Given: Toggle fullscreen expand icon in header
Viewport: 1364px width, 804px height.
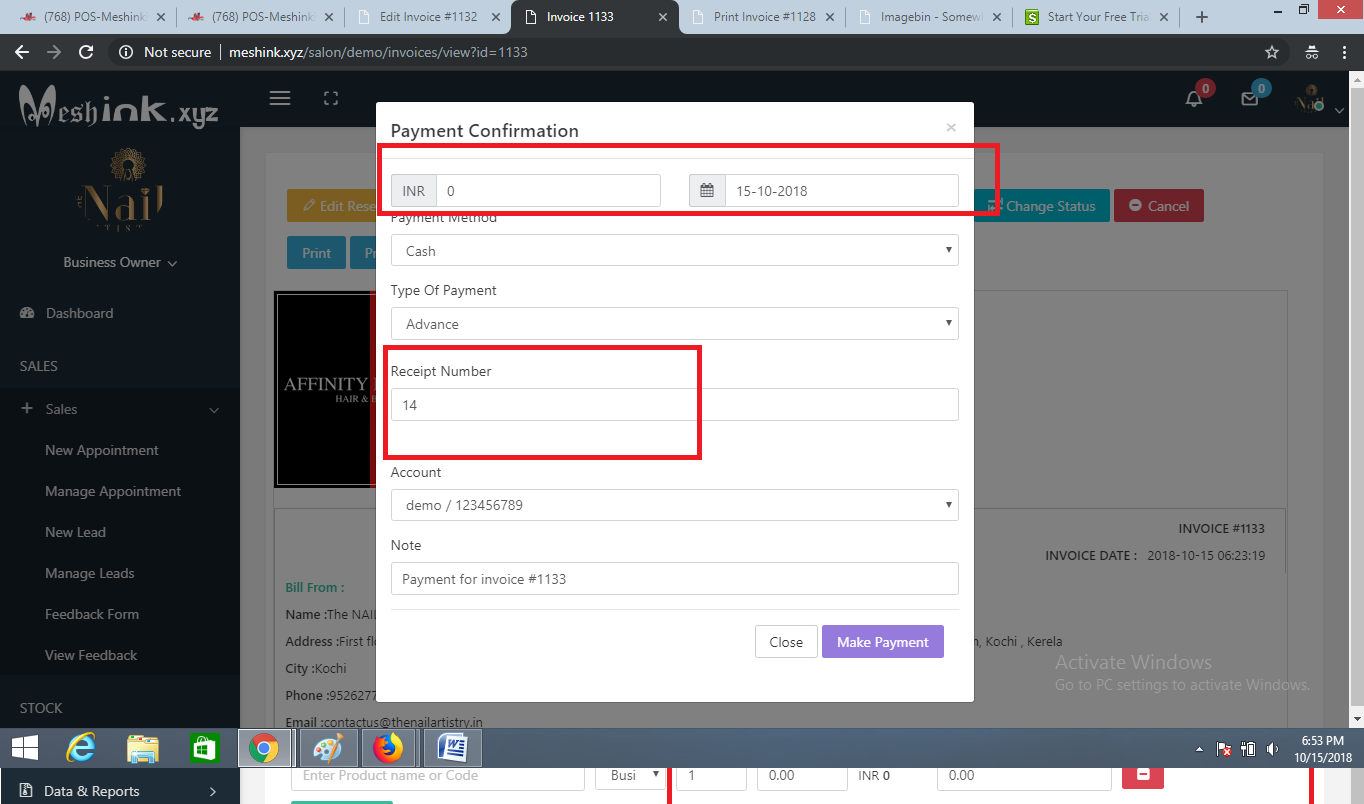Looking at the screenshot, I should [331, 98].
